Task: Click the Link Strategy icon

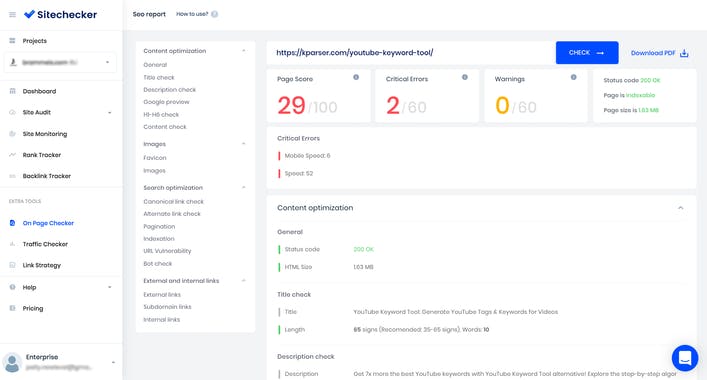Action: (x=12, y=265)
